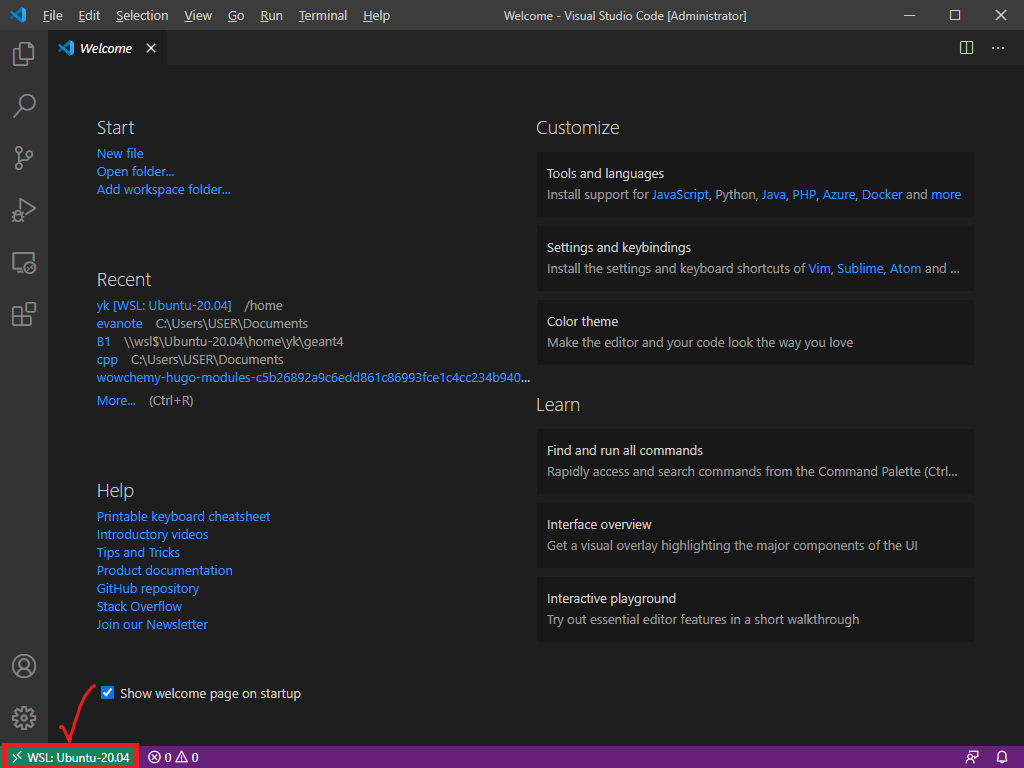
Task: Open Remote Explorer icon in sidebar
Action: [x=24, y=263]
